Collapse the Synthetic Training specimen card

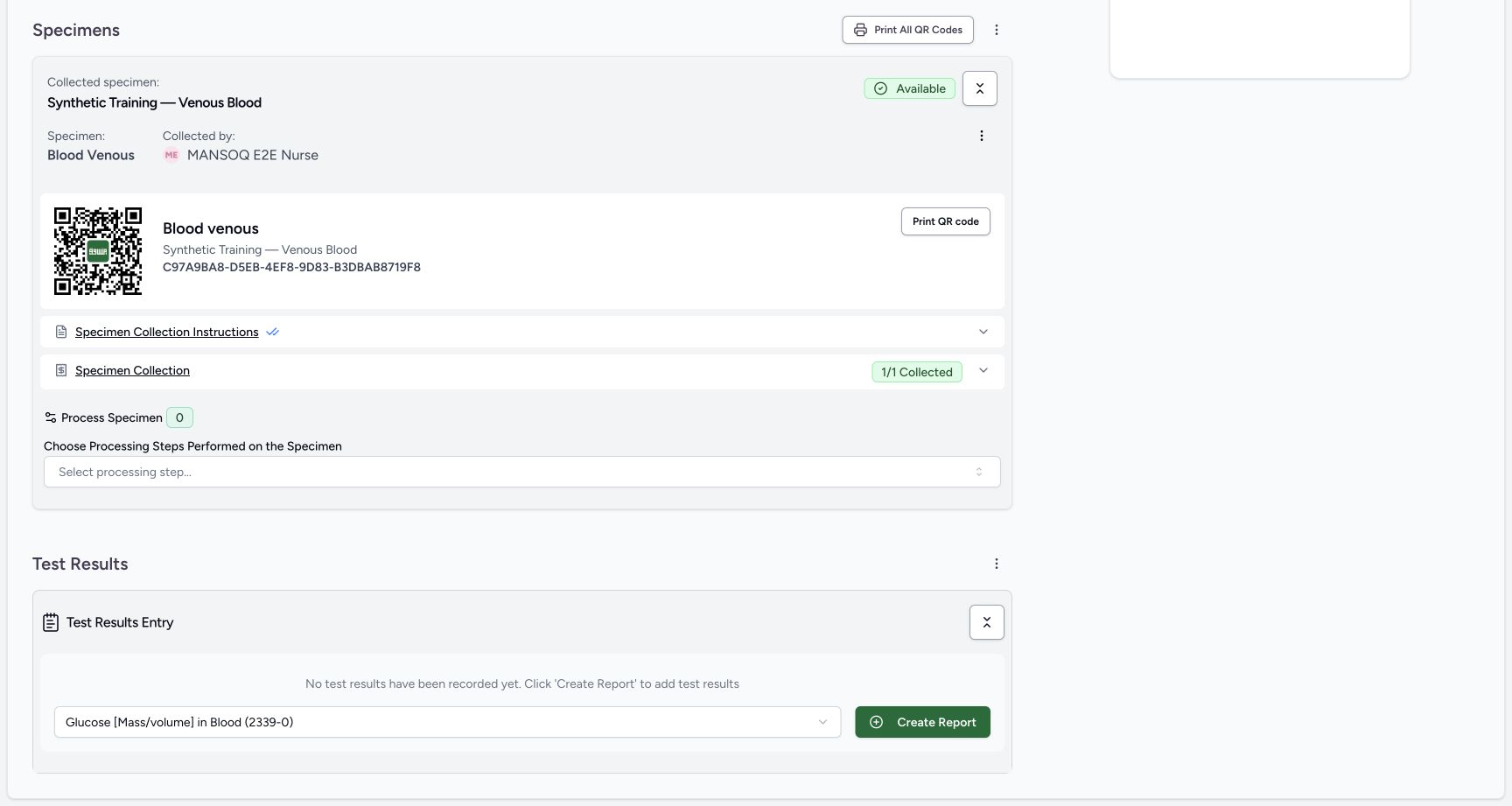click(x=979, y=88)
